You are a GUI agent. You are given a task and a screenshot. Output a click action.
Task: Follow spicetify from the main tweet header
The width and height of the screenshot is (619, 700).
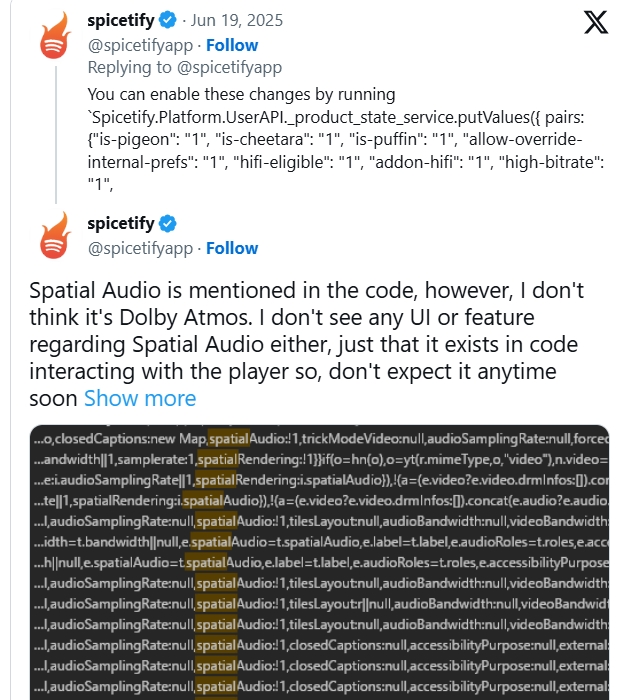(232, 248)
